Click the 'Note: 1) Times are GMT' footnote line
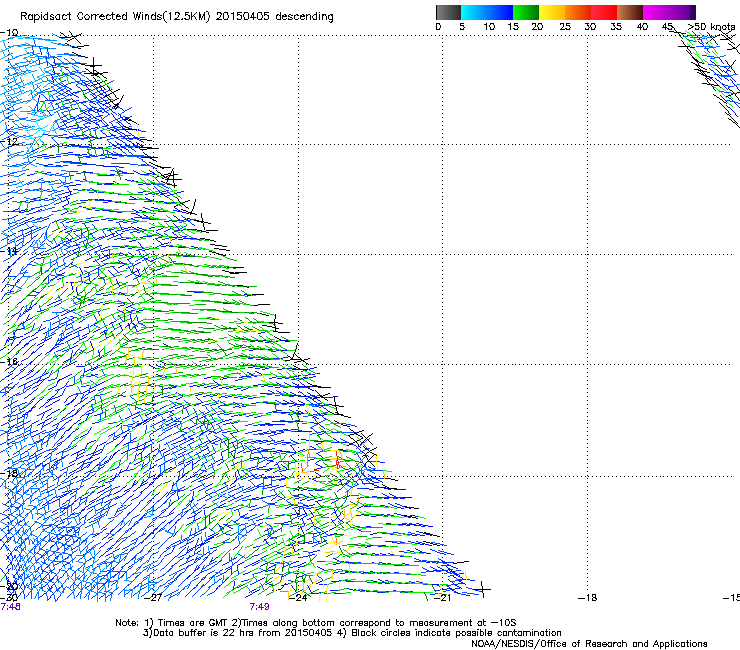This screenshot has width=740, height=650. pos(316,623)
